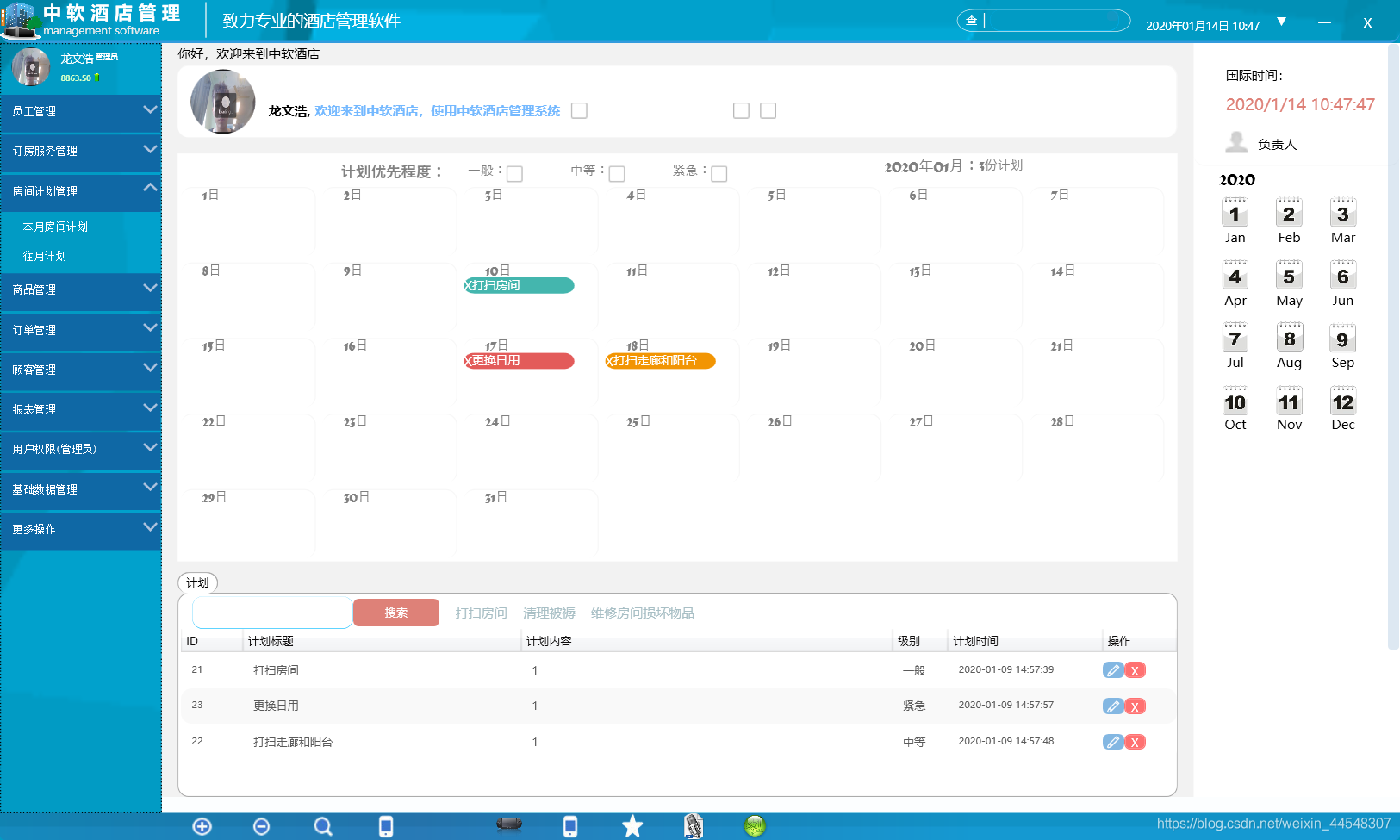The width and height of the screenshot is (1400, 840).
Task: Expand the 更多操作 menu
Action: pyautogui.click(x=81, y=529)
